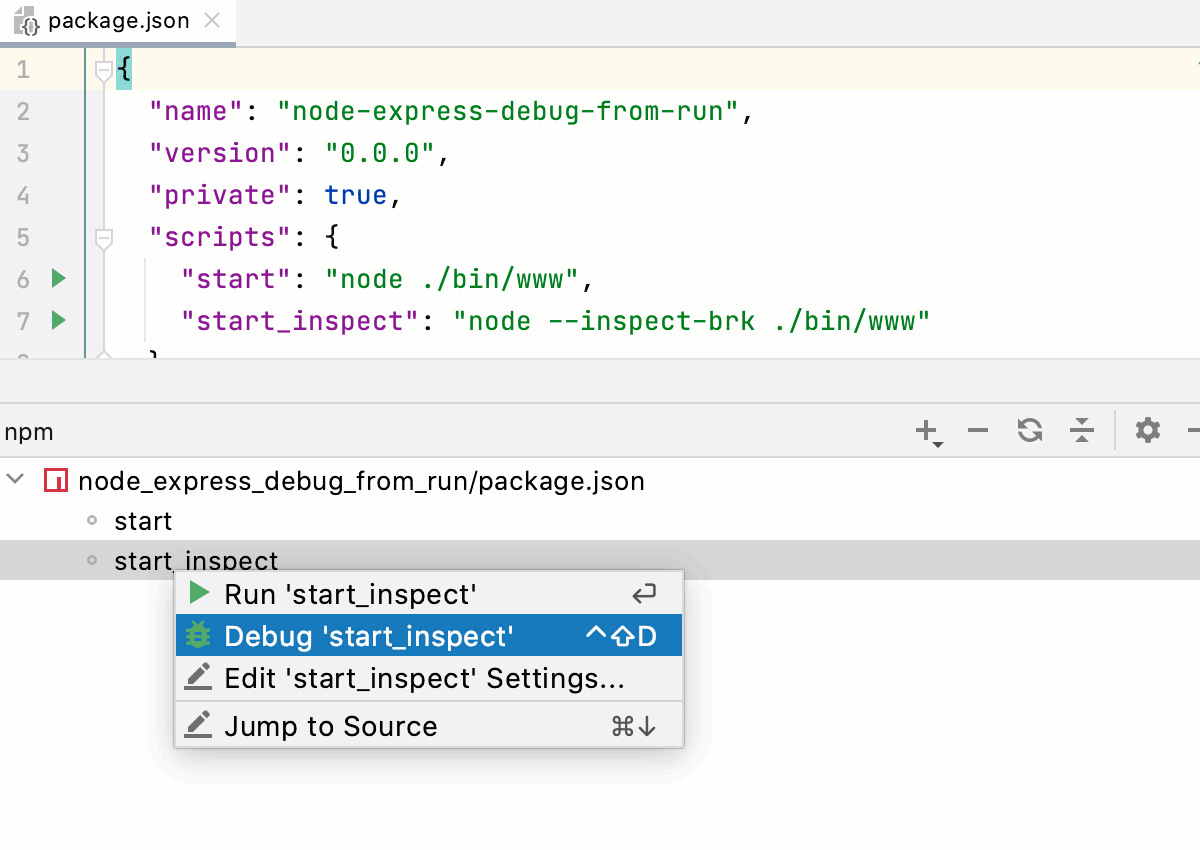1200x850 pixels.
Task: Select the 'start_inspect' script tree row
Action: pos(600,560)
